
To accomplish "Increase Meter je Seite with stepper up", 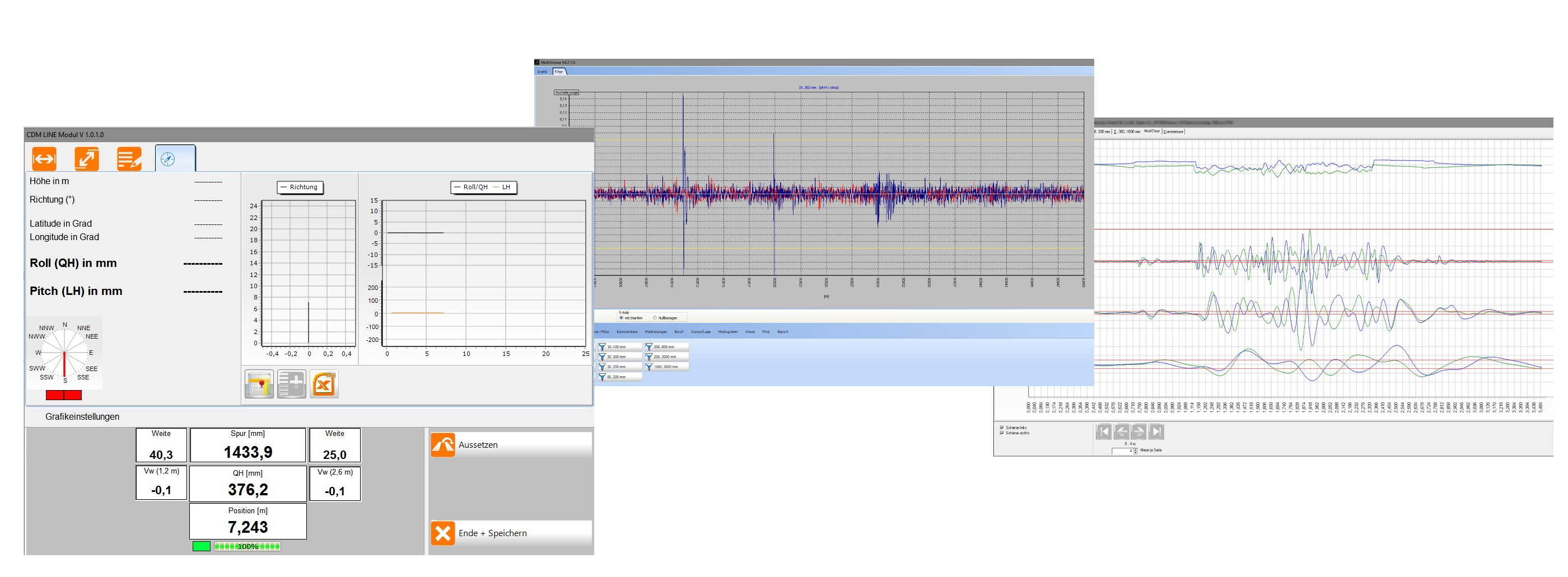I will tap(1136, 449).
